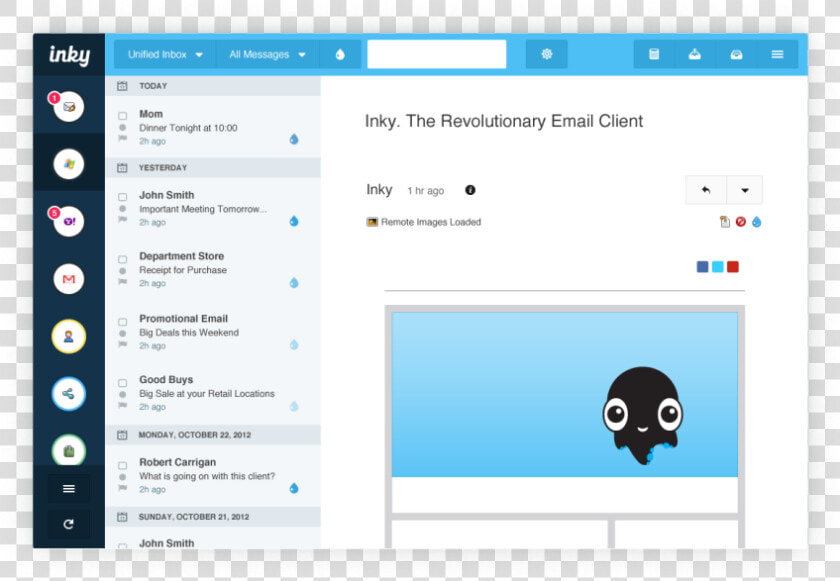Open the All Messages filter dropdown
Viewport: 840px width, 581px height.
(x=267, y=54)
